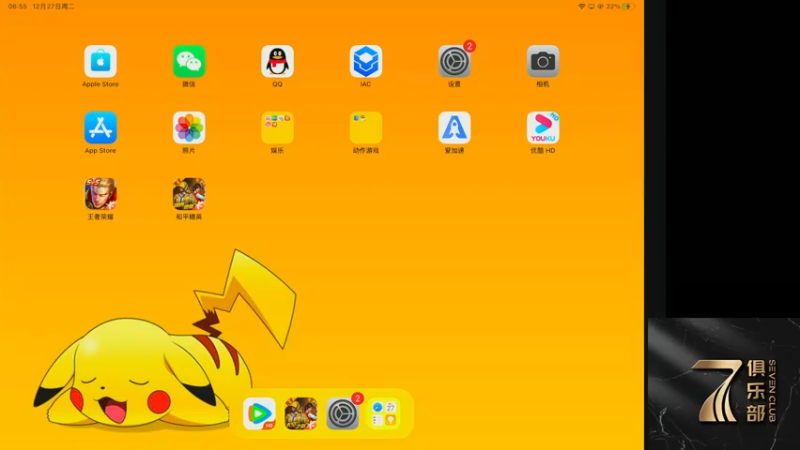Open the action games folder
Screen dimensions: 800x450
point(366,128)
